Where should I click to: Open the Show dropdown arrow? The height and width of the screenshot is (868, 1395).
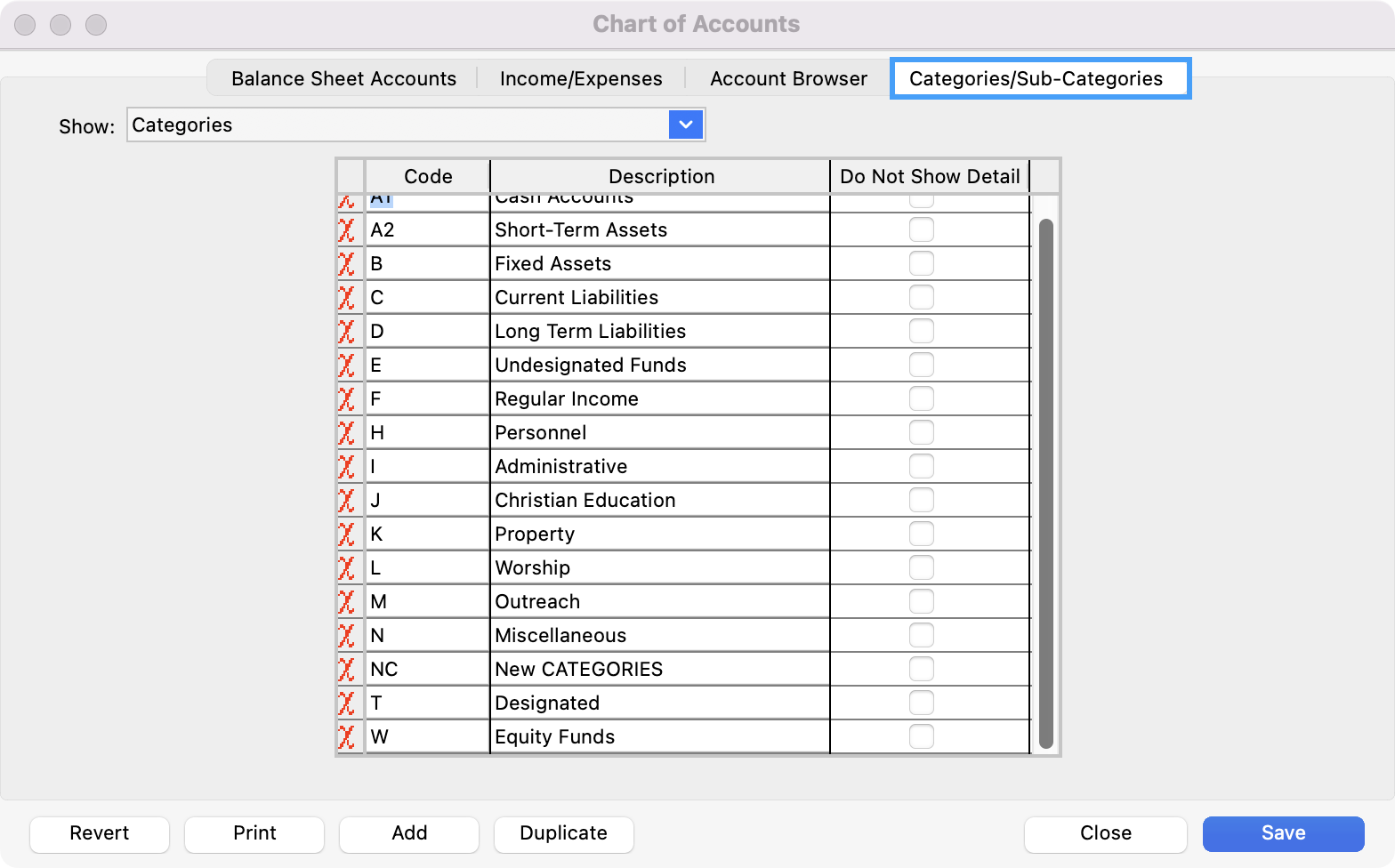click(x=685, y=125)
